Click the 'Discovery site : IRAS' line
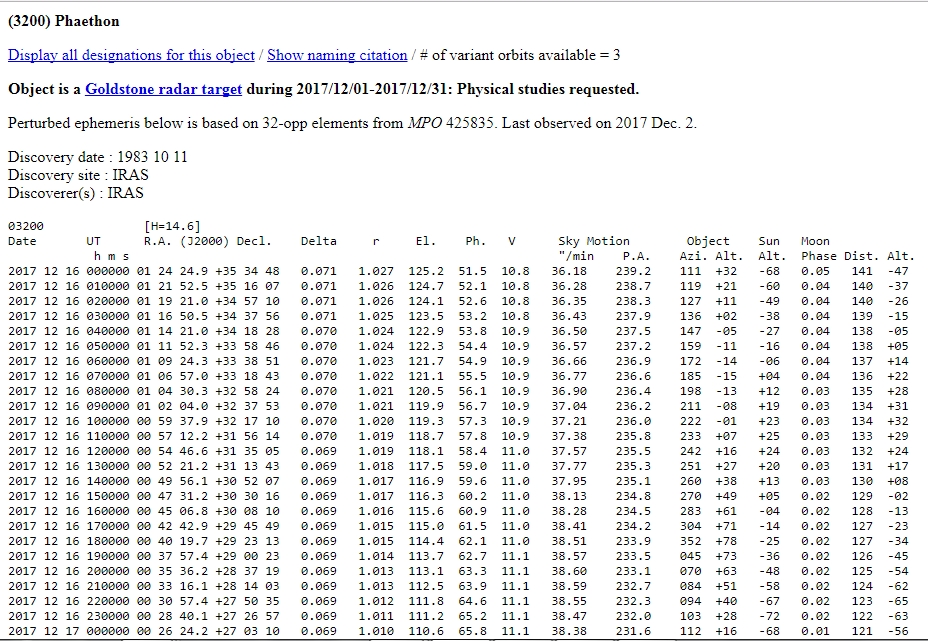The image size is (928, 641). coord(78,175)
